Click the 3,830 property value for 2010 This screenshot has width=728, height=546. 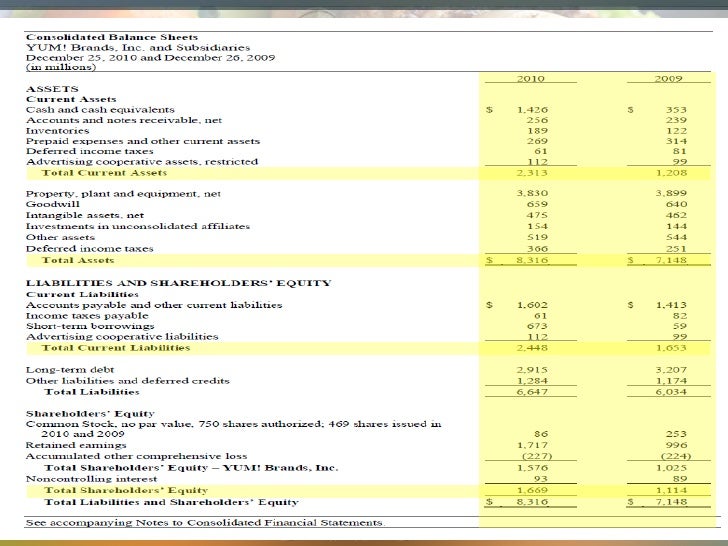tap(533, 193)
